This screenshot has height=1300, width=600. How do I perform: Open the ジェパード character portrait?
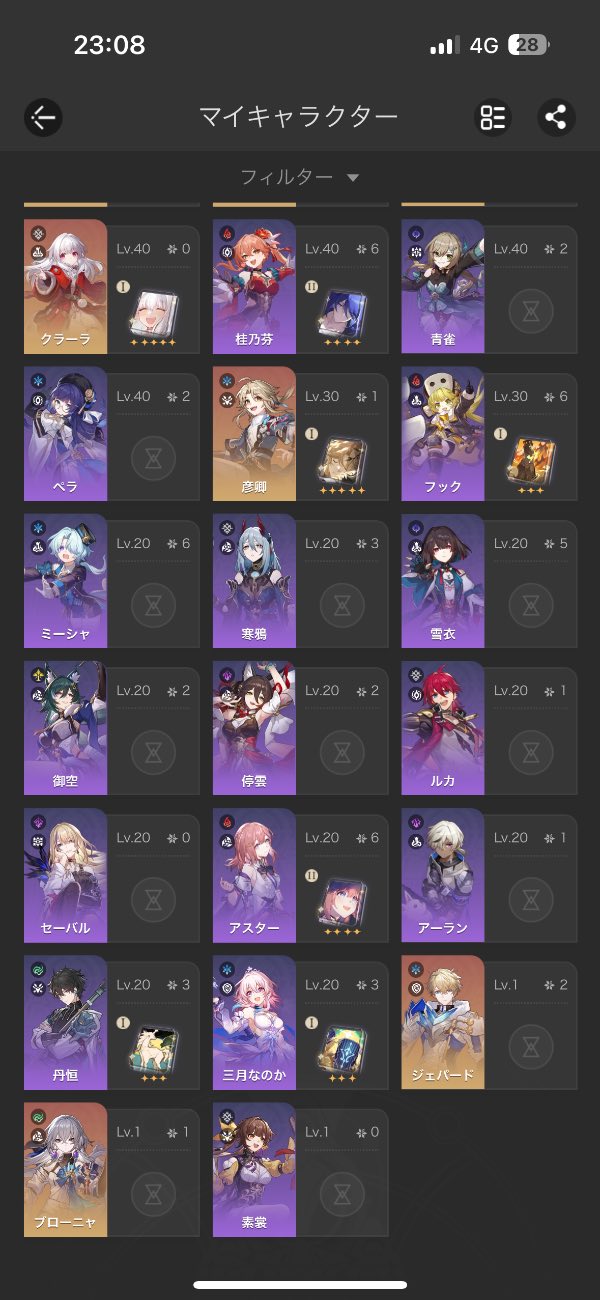click(443, 1021)
